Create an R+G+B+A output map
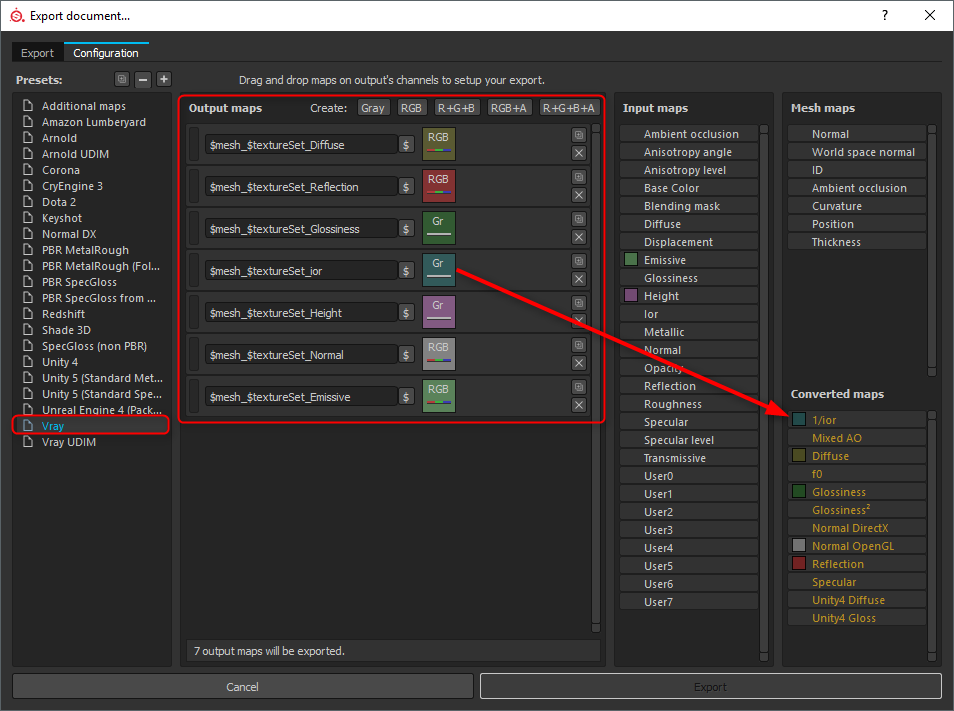 [568, 108]
